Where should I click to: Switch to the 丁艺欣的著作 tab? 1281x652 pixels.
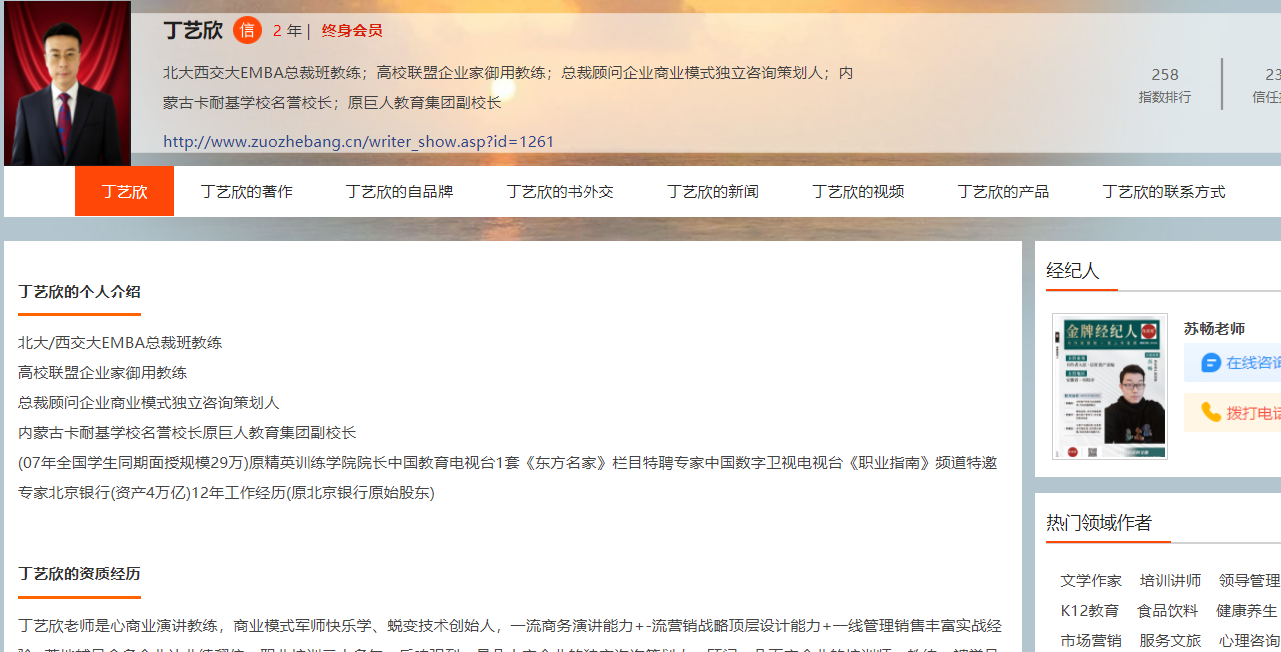[x=246, y=191]
